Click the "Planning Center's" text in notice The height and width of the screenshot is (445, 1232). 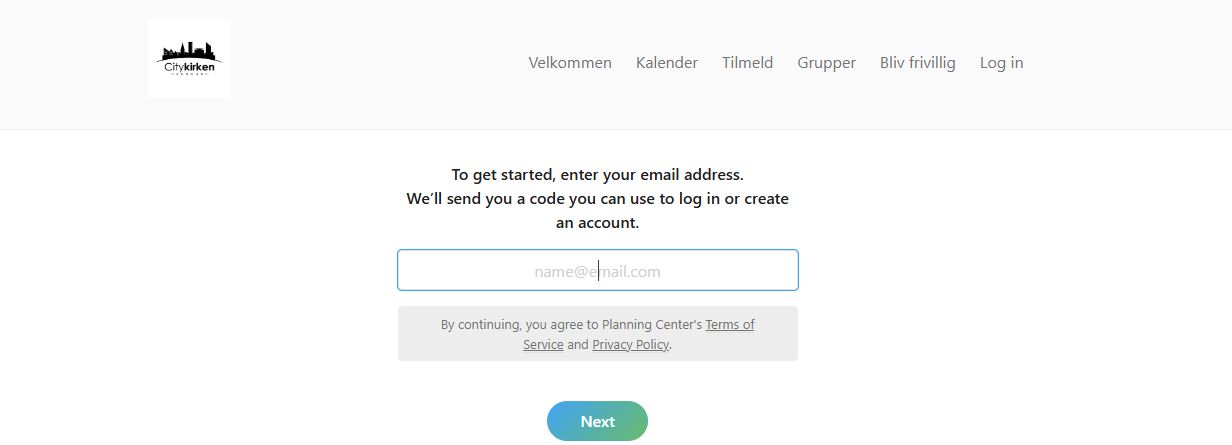pos(652,325)
